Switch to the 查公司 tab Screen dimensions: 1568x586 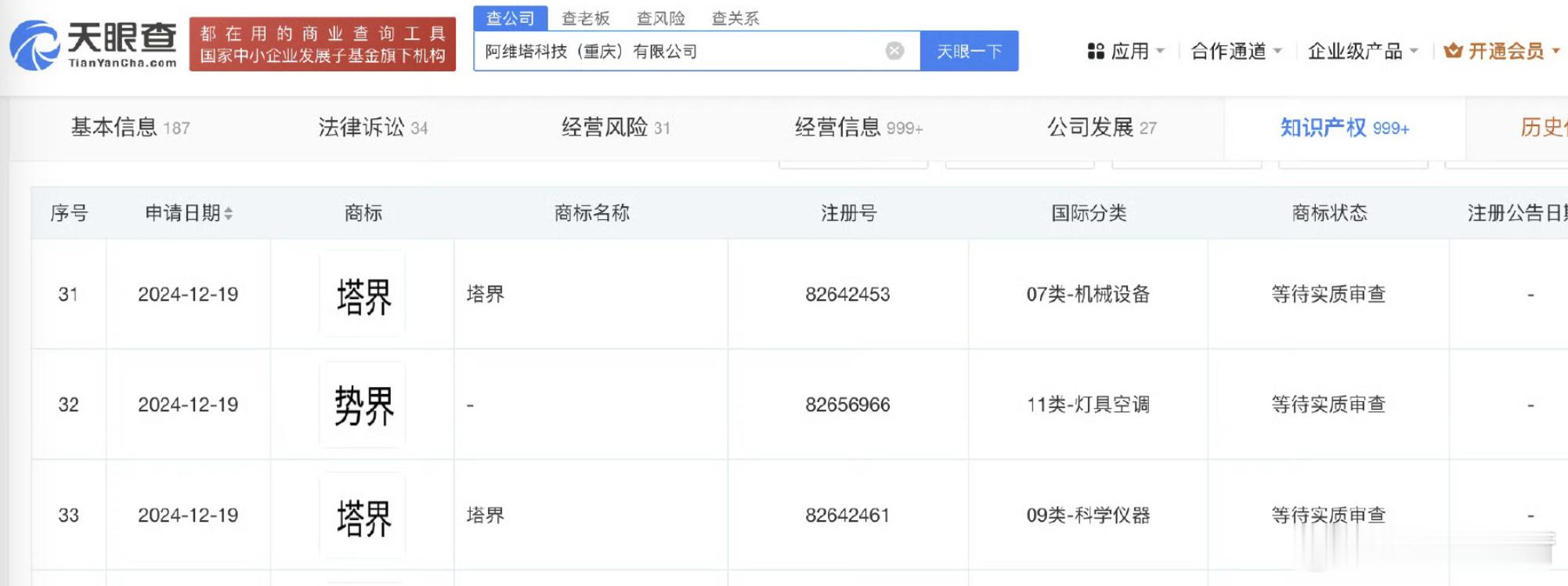tap(511, 17)
